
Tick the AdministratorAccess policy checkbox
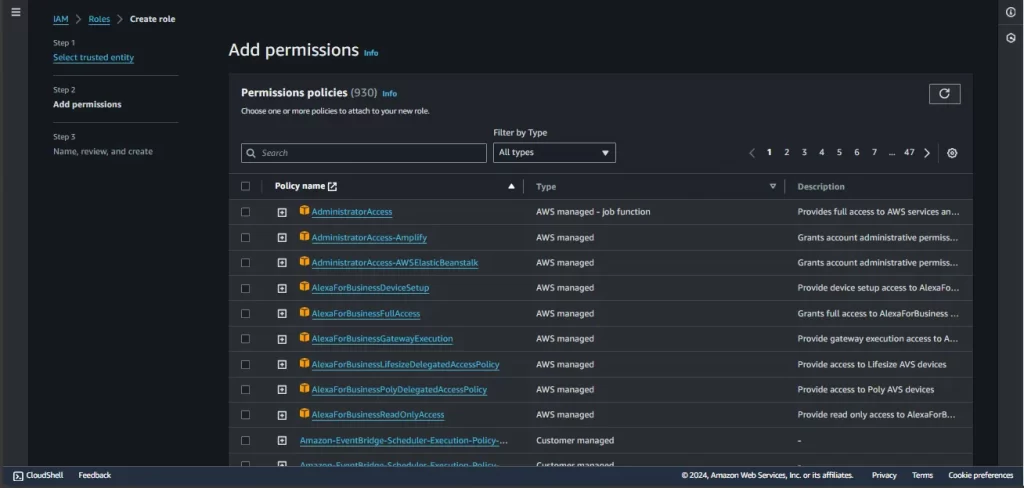246,212
